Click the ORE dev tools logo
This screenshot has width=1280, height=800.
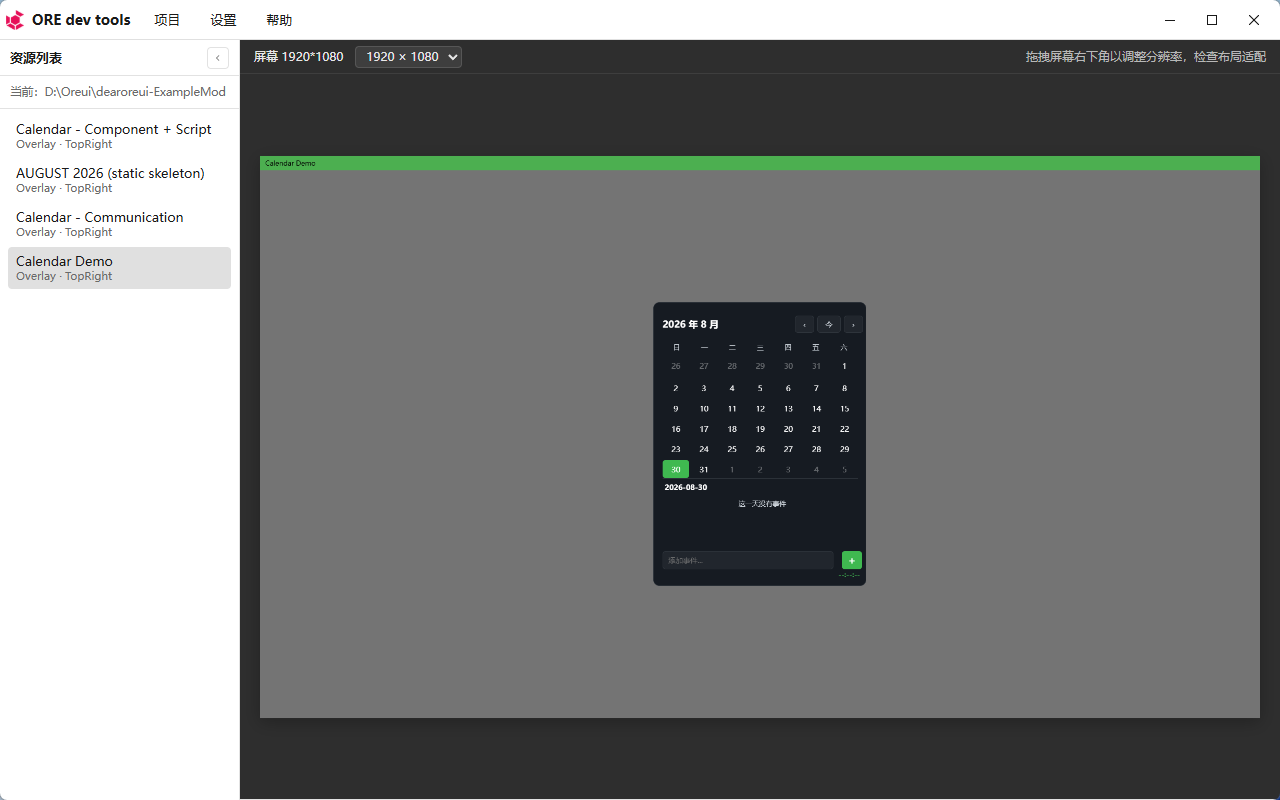15,20
